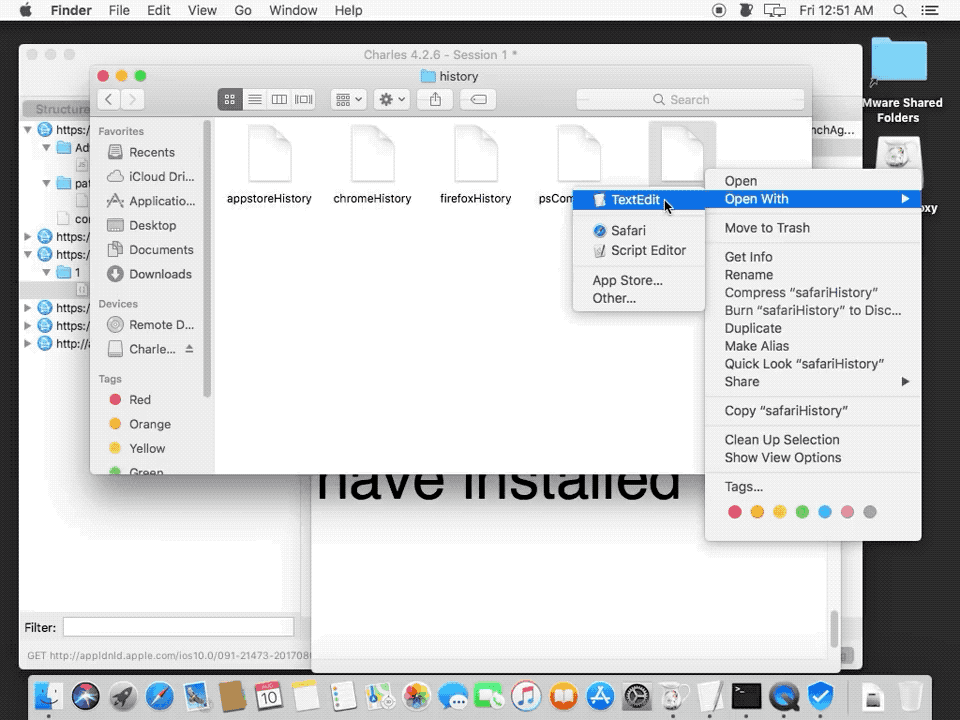Click the Finder Search field
The image size is (960, 720).
click(x=690, y=99)
